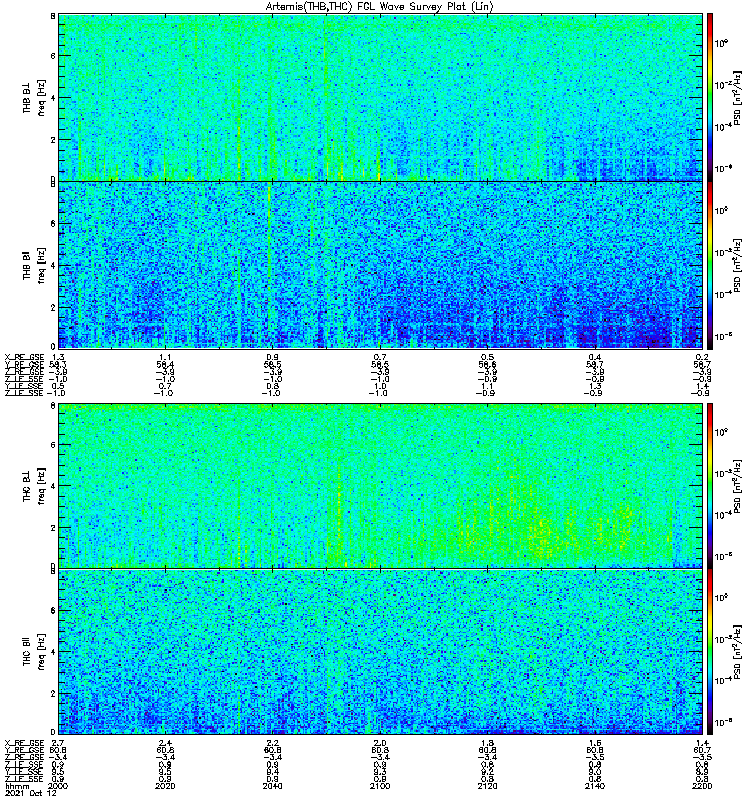Click the 'THB B⊥ freq [Hz]' axis label
Viewport: 750px width, 800px height.
(34, 97)
